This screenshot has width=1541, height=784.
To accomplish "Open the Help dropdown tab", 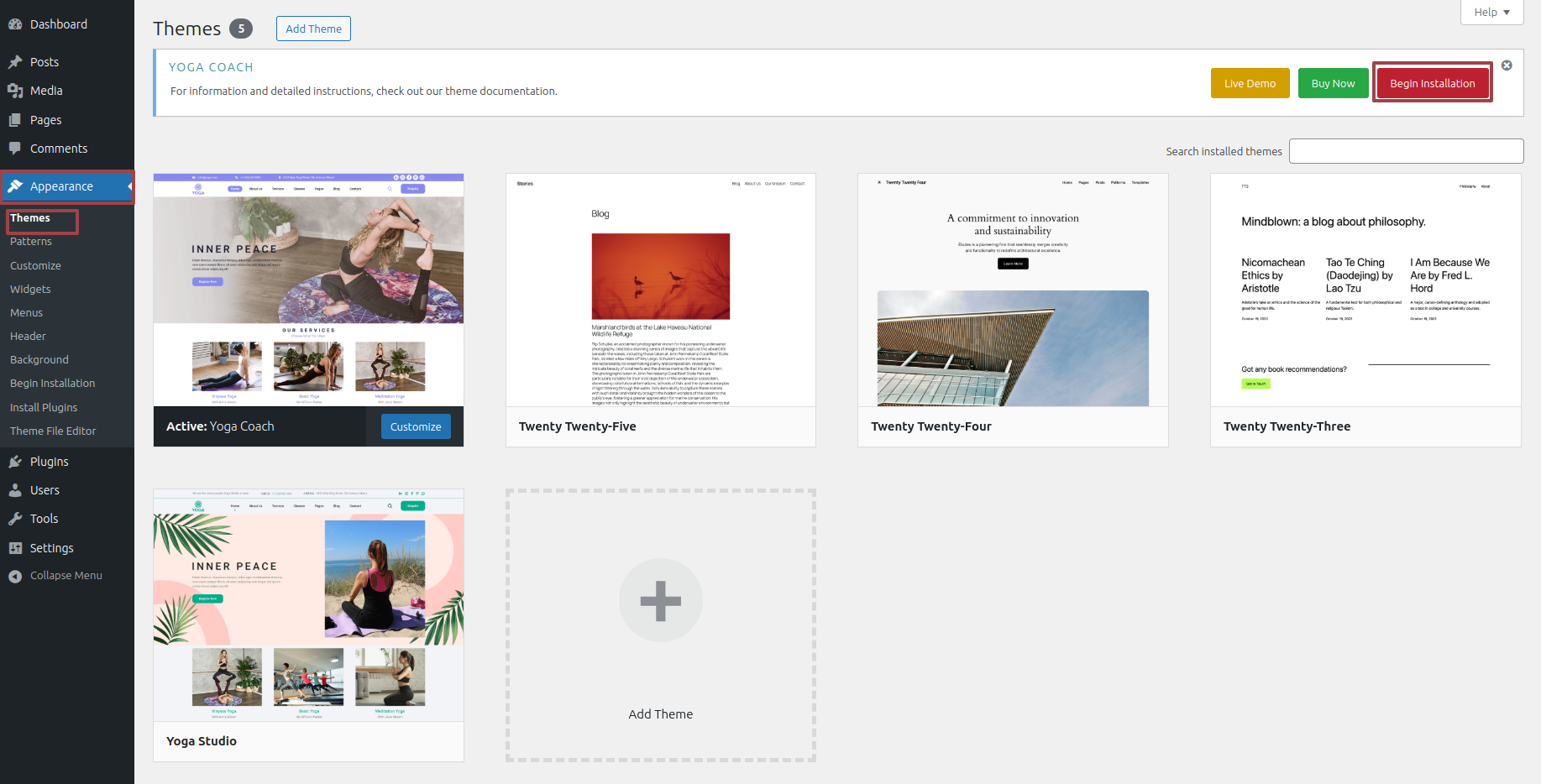I will (1491, 12).
